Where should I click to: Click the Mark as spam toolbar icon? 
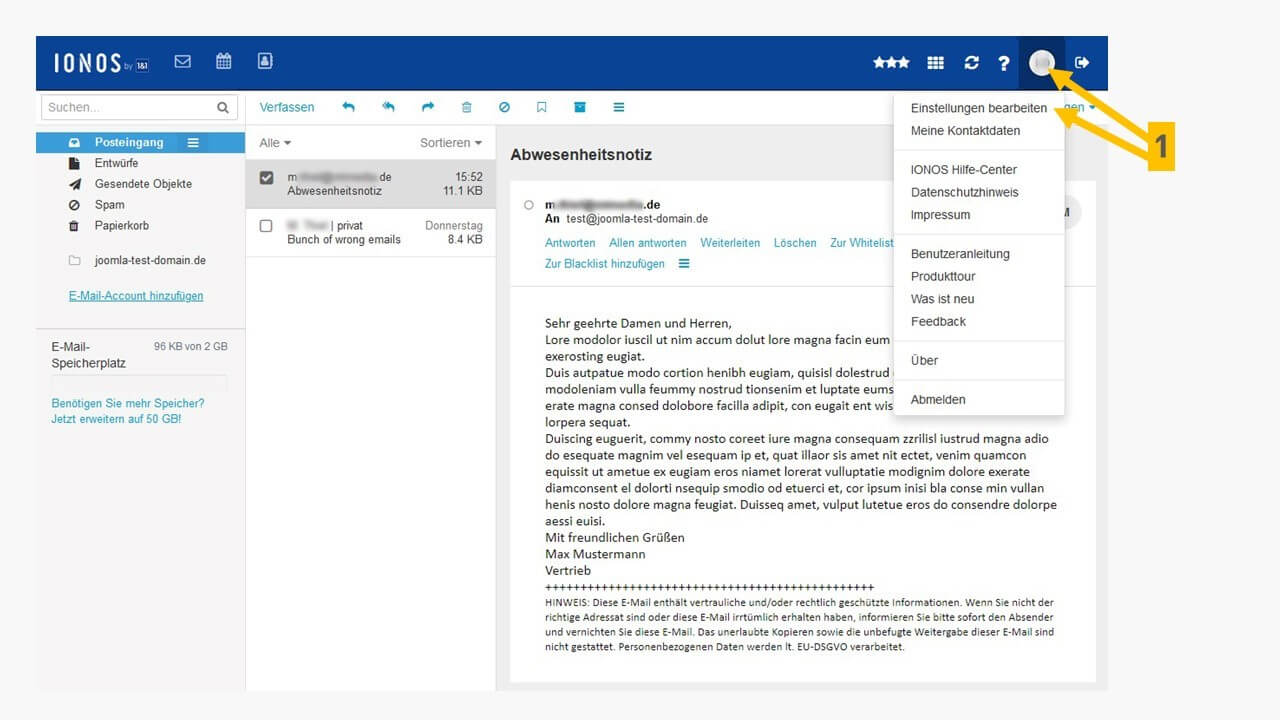(504, 107)
